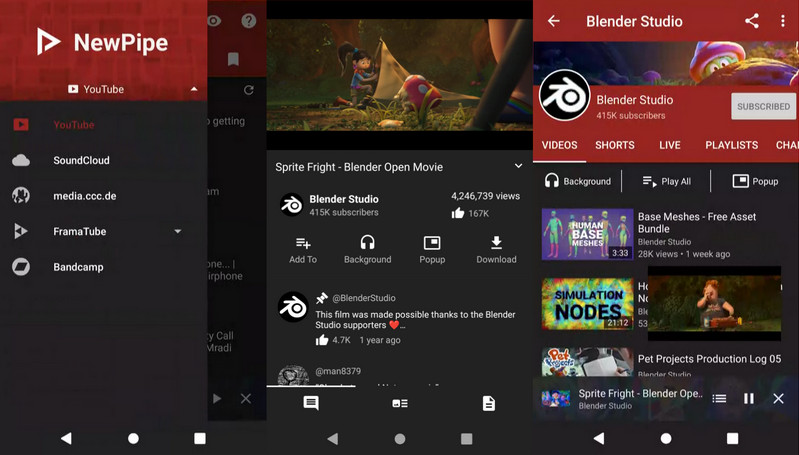Click the FramaTube play icon
The image size is (799, 455).
pos(20,231)
